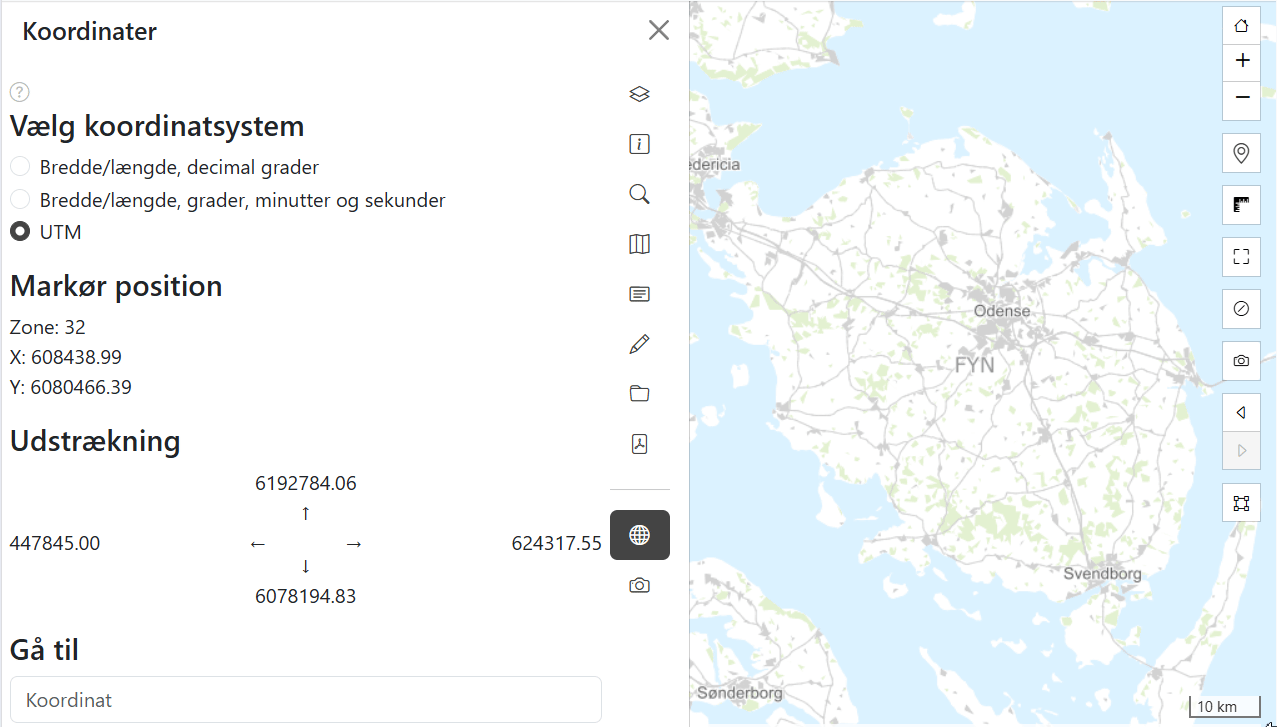Go to home map extent
Image resolution: width=1277 pixels, height=727 pixels.
(1242, 25)
